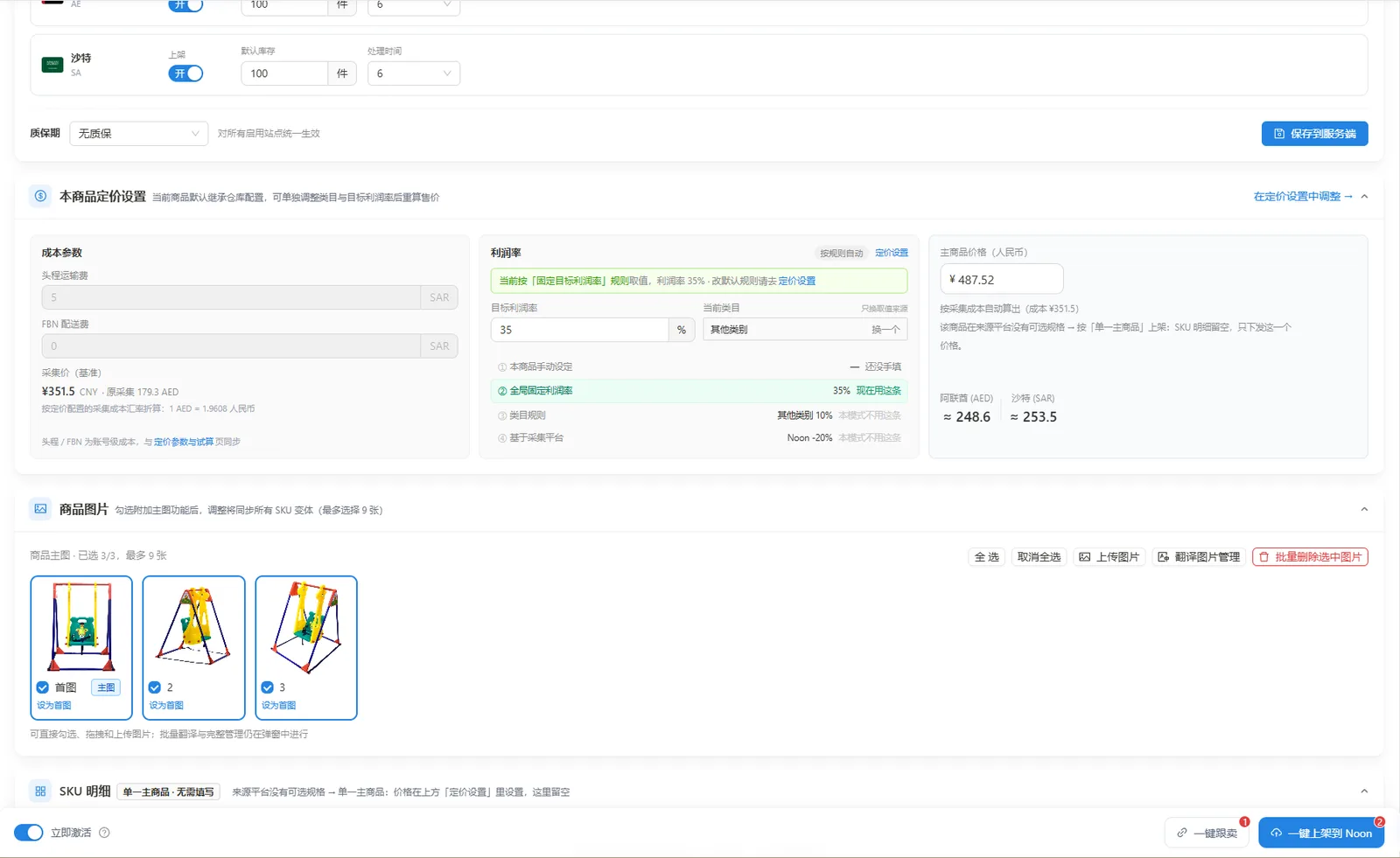Open 在定价设置中调整 link

(x=1303, y=197)
